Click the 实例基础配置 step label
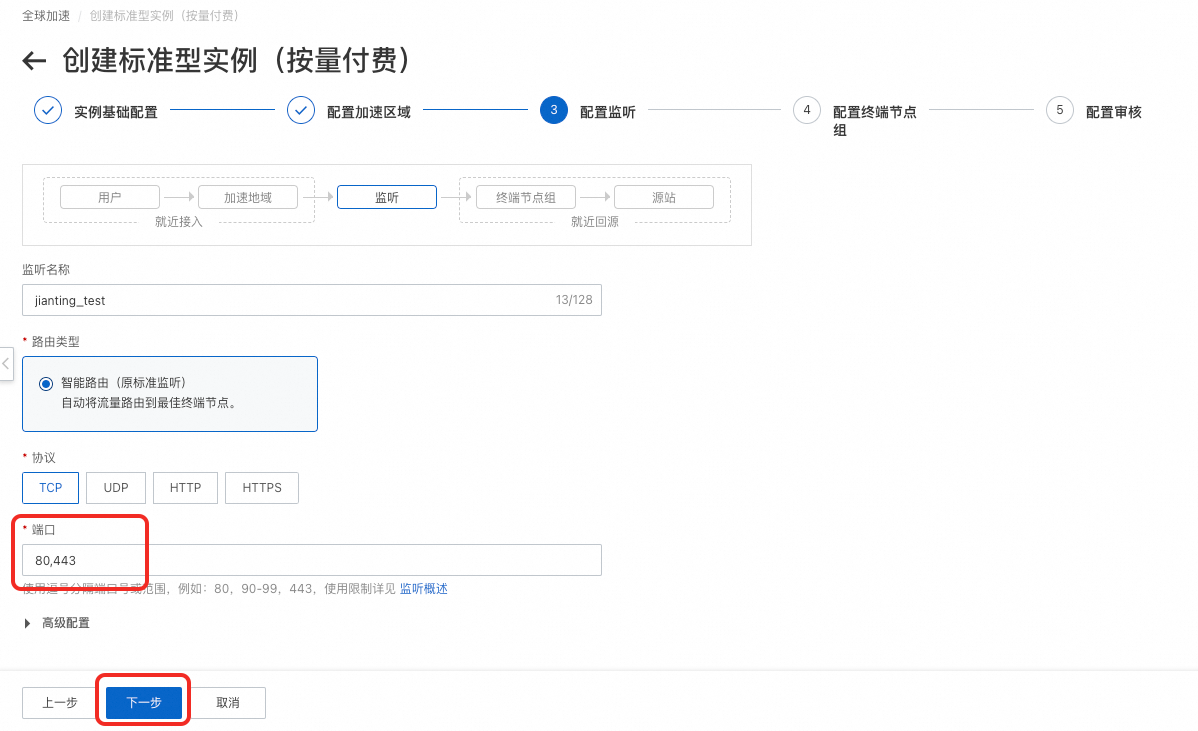1198x731 pixels. [x=116, y=112]
